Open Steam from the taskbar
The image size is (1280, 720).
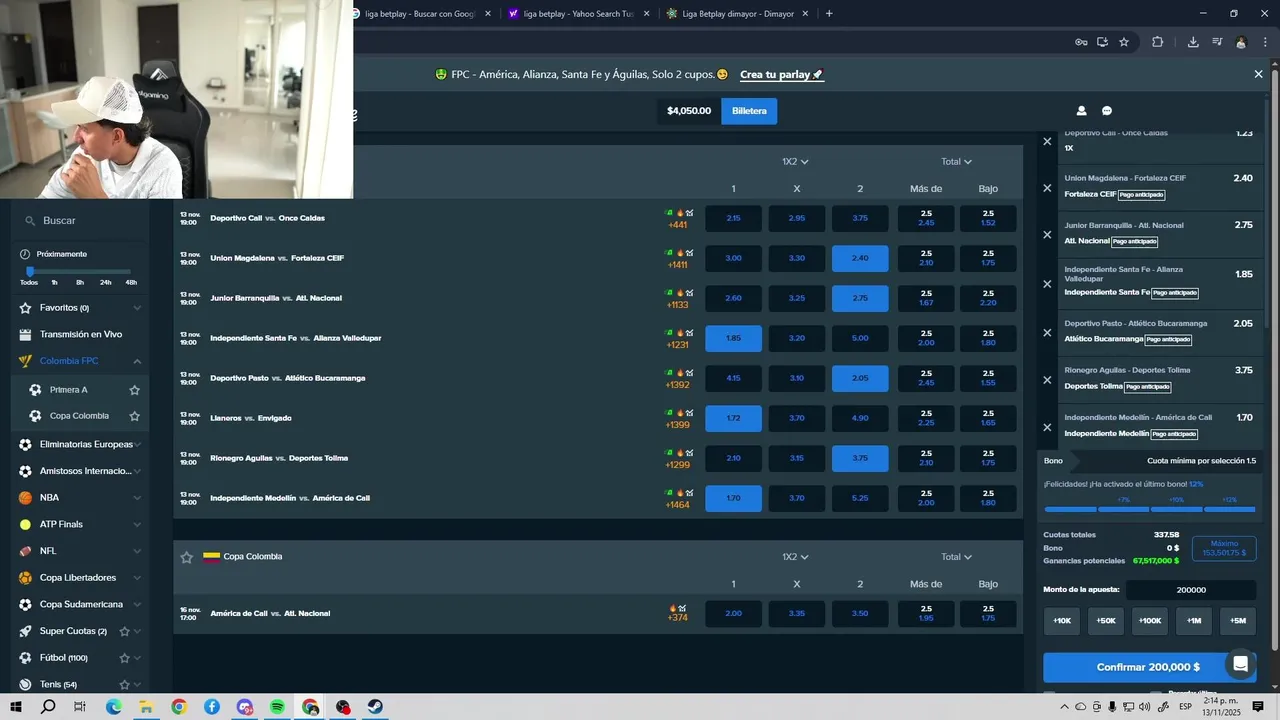click(x=376, y=707)
